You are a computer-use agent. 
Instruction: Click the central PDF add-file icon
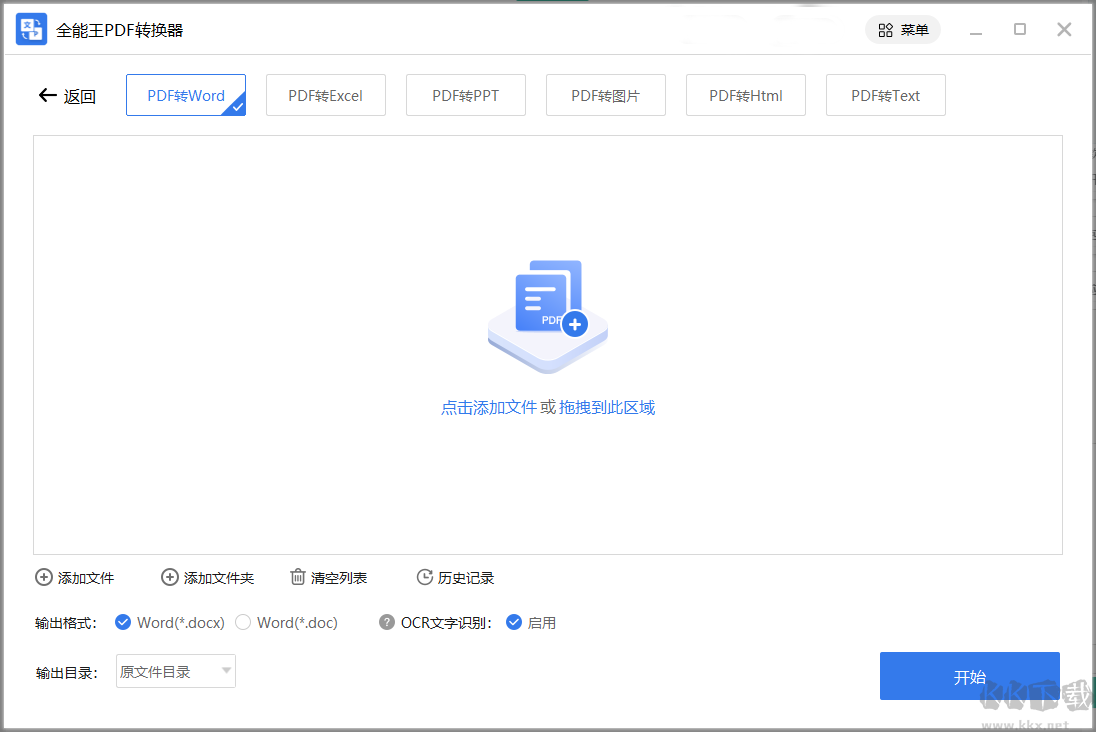click(x=547, y=314)
